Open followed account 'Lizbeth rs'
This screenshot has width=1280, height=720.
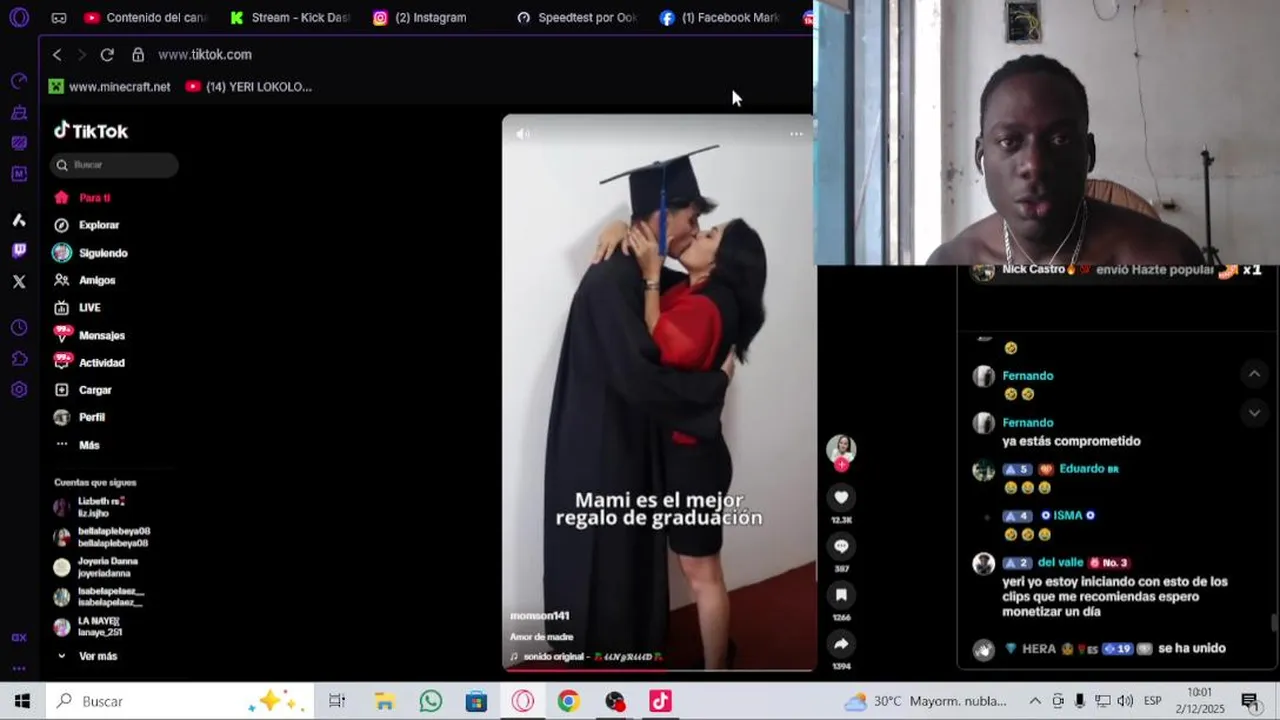point(90,507)
